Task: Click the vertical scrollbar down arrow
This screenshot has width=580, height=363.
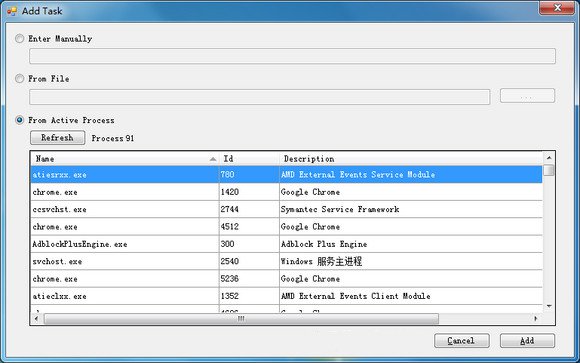Action: [x=549, y=306]
